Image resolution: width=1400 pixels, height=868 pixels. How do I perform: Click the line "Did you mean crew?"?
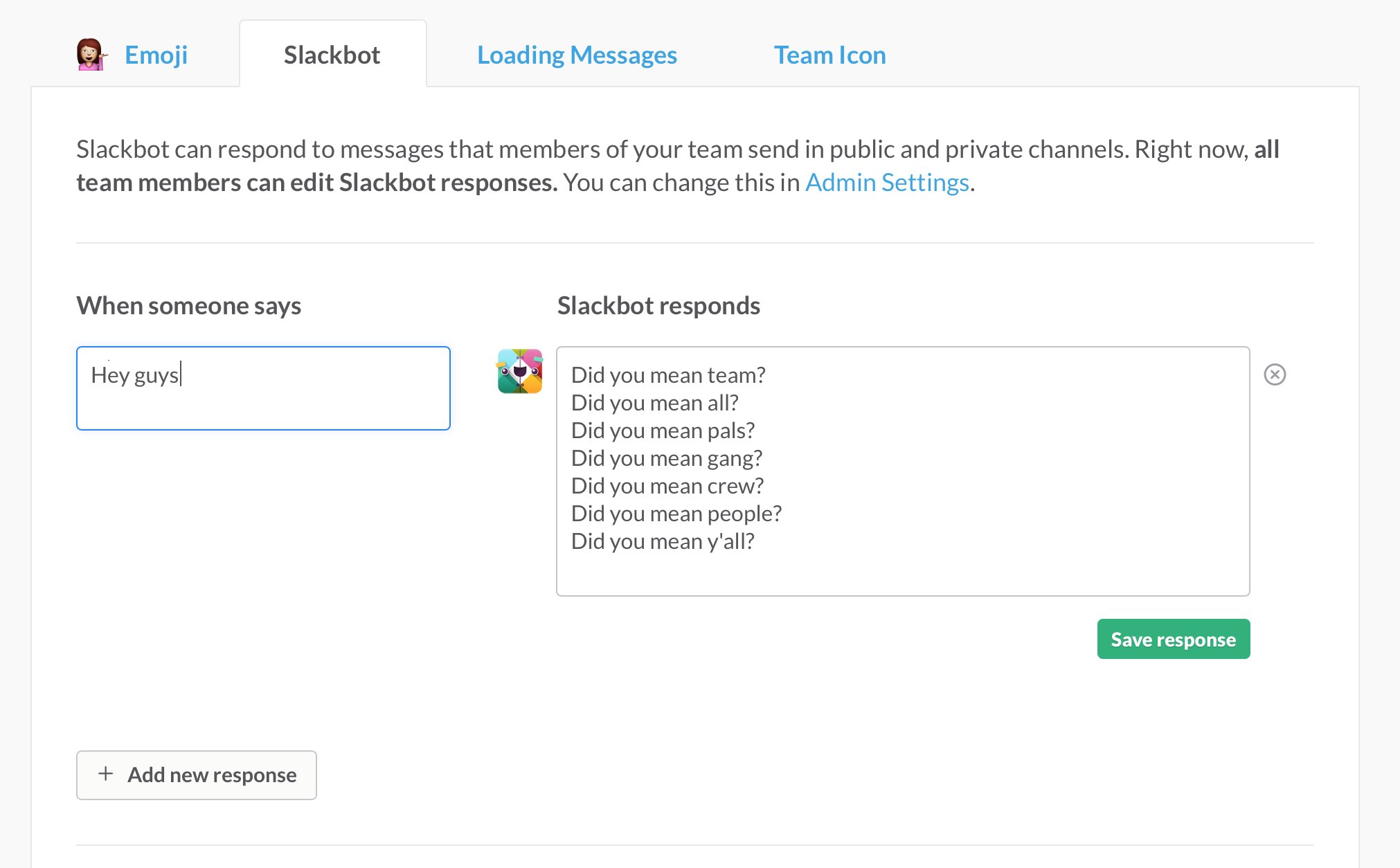pos(667,486)
